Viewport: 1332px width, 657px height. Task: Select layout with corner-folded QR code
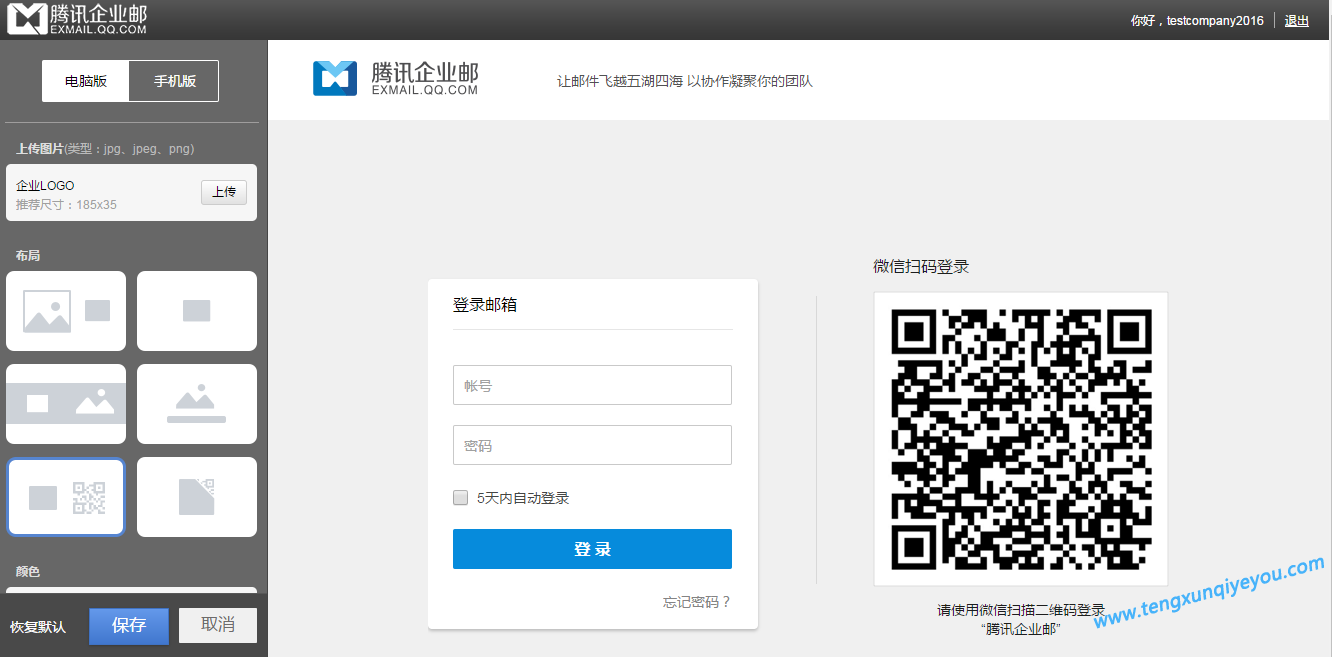(x=197, y=497)
